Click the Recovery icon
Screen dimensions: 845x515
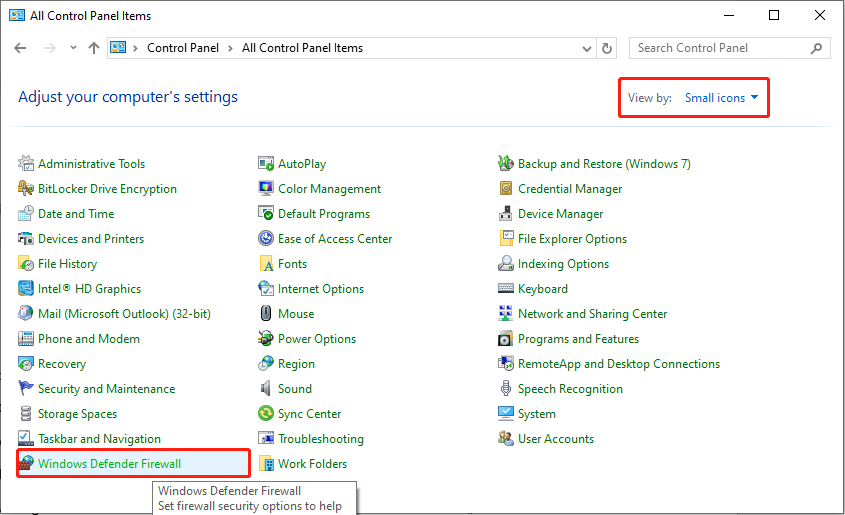(x=26, y=364)
